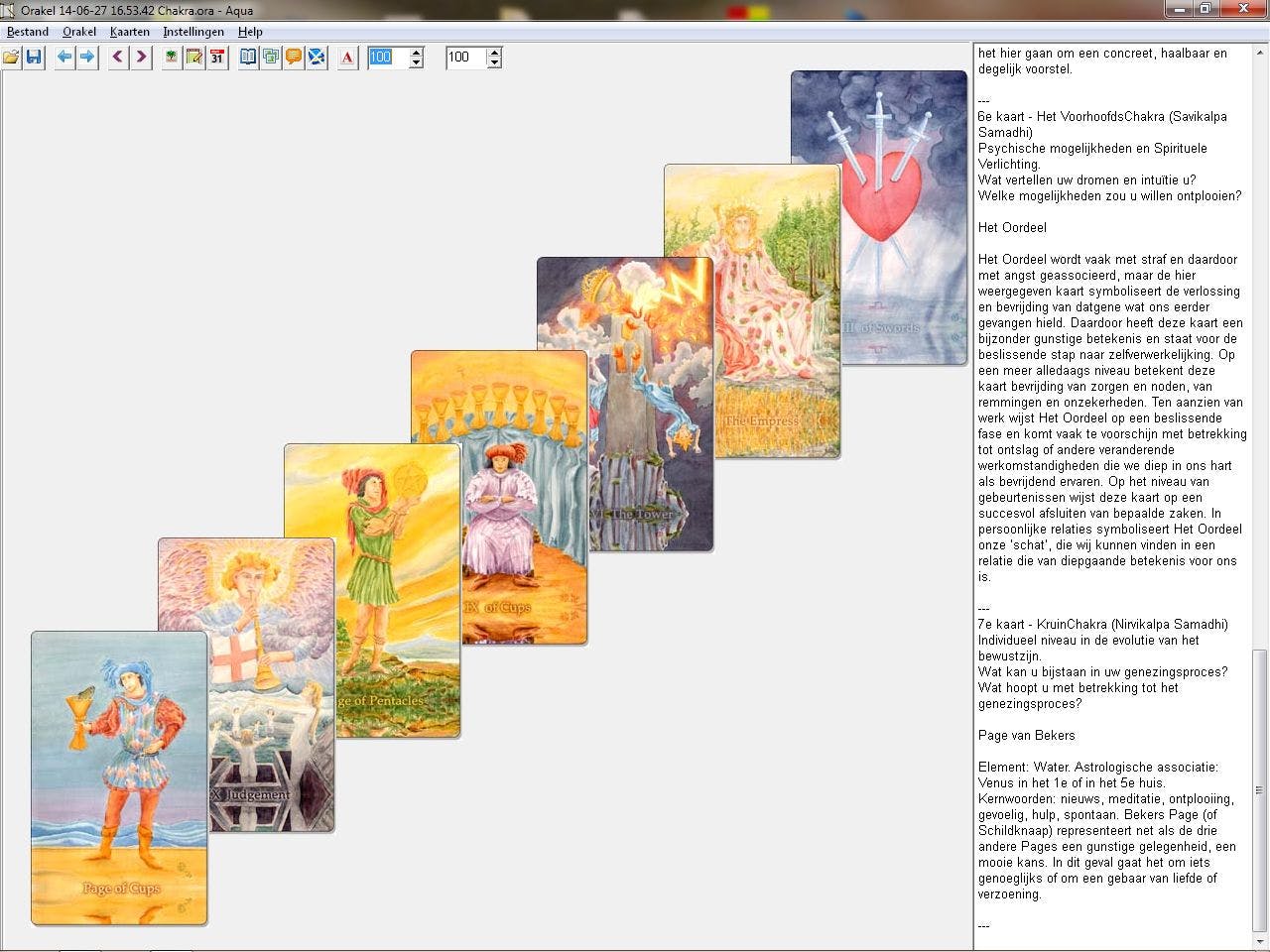The height and width of the screenshot is (952, 1270).
Task: Click 'Wat kan u bijstaan in uw genezingsproces?' text
Action: pyautogui.click(x=1102, y=671)
